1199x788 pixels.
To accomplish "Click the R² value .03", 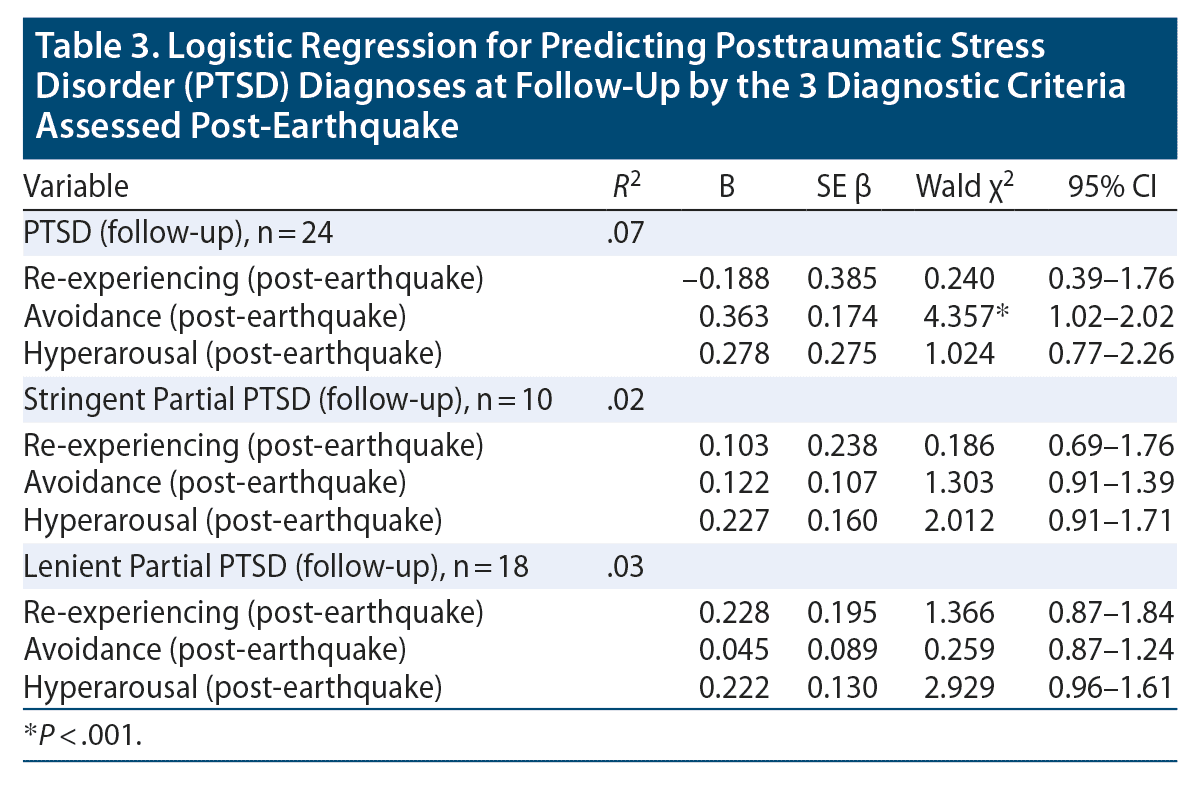I will [x=622, y=568].
